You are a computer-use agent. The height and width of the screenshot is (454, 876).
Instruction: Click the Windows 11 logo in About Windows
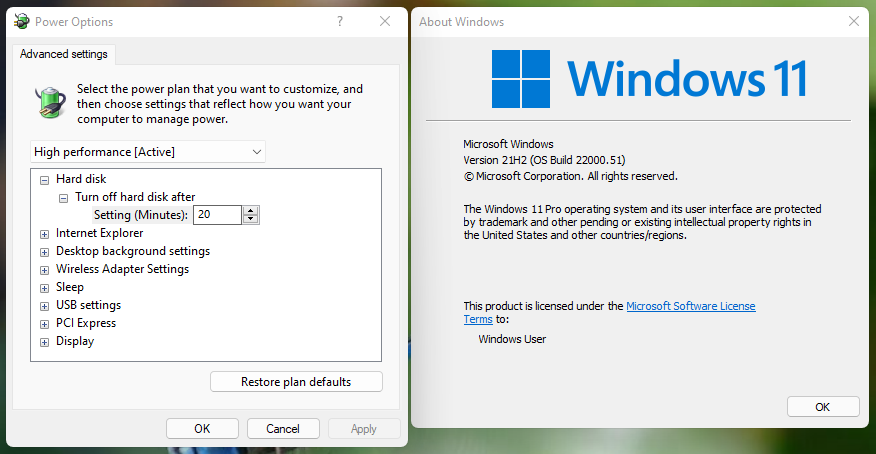(649, 79)
